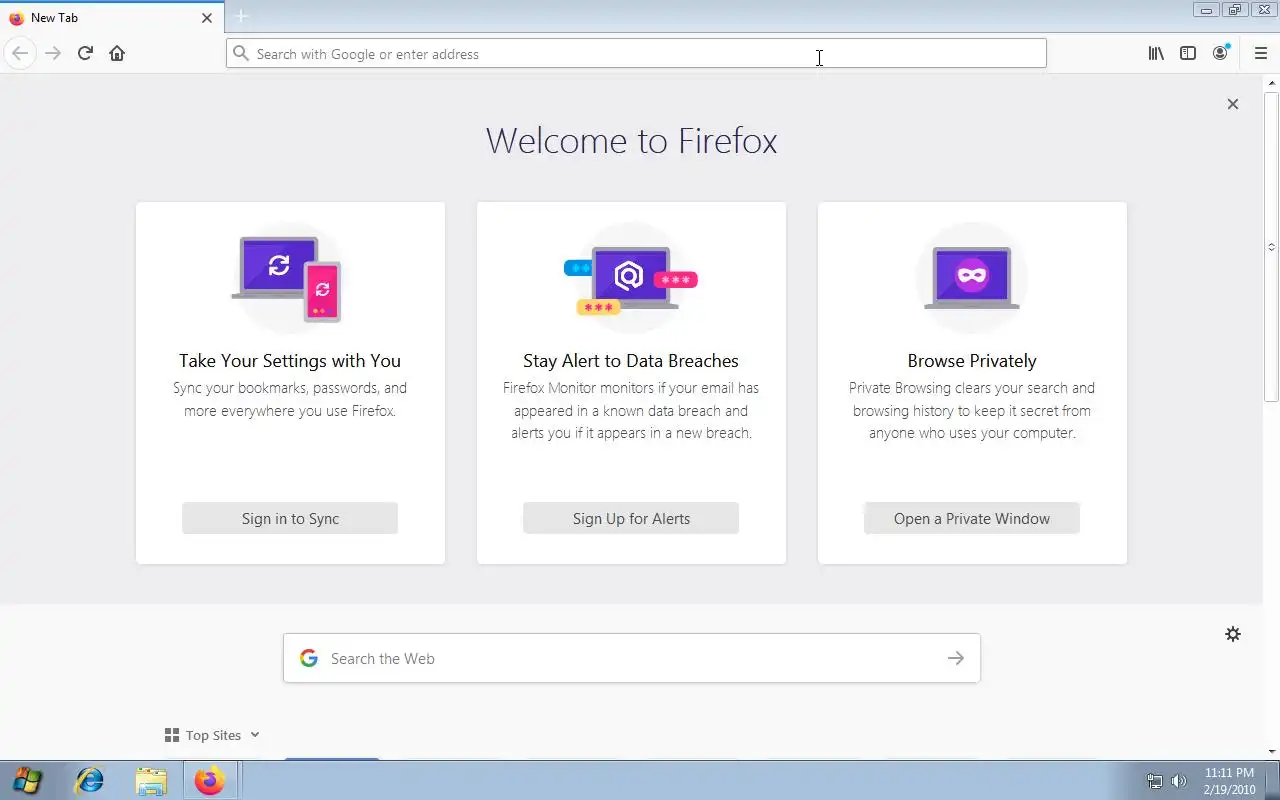The height and width of the screenshot is (800, 1280).
Task: Close the New Tab tab
Action: click(x=207, y=17)
